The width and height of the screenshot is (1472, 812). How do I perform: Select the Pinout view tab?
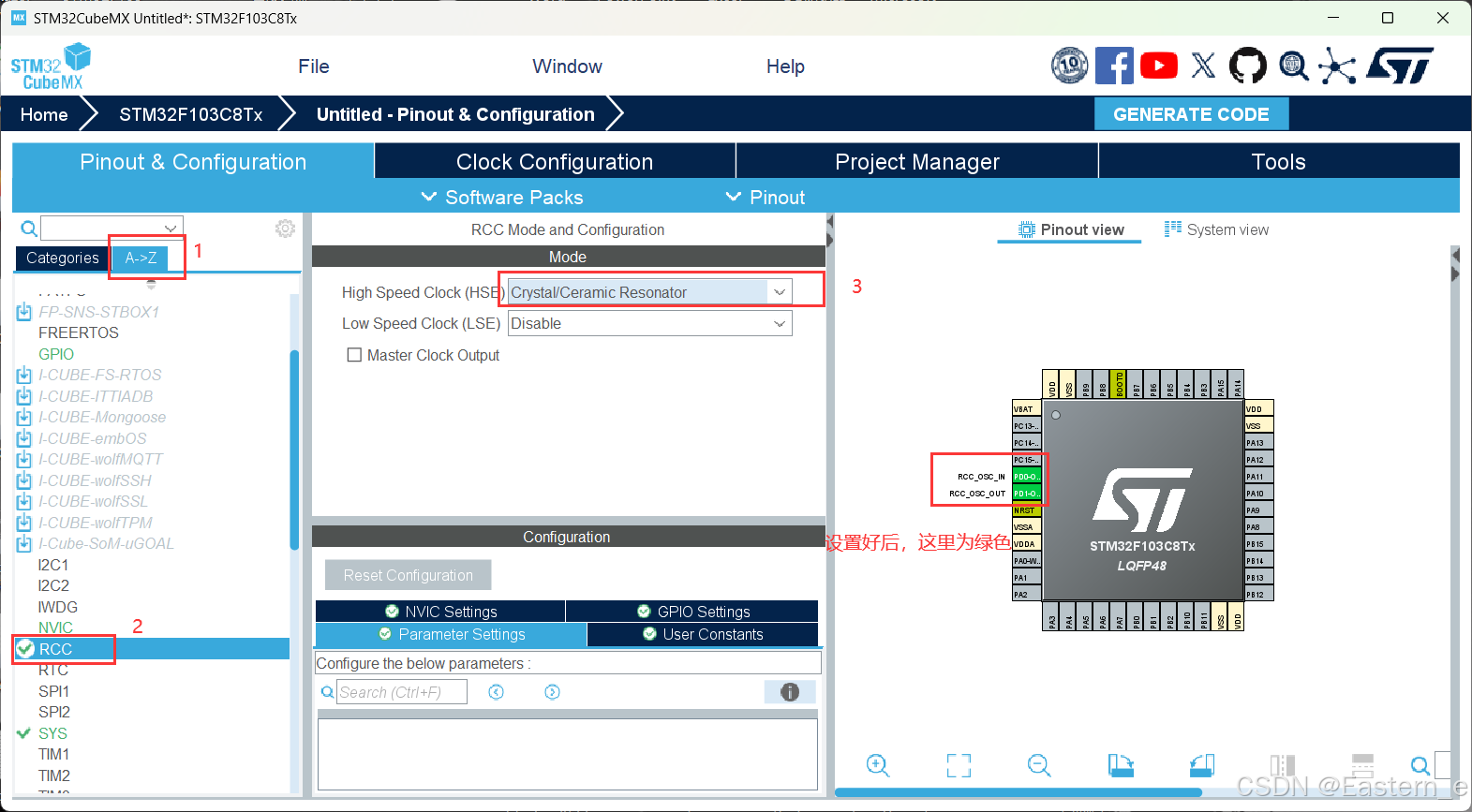pyautogui.click(x=1070, y=229)
